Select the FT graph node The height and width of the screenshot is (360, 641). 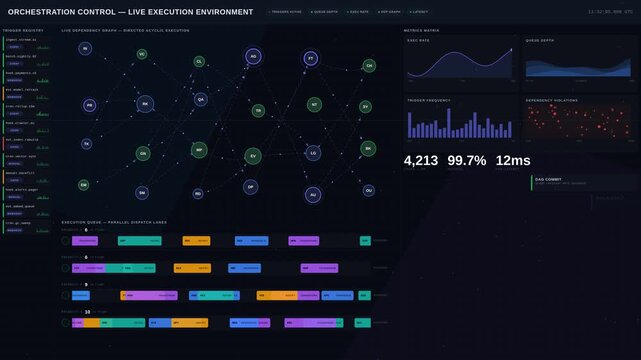311,58
